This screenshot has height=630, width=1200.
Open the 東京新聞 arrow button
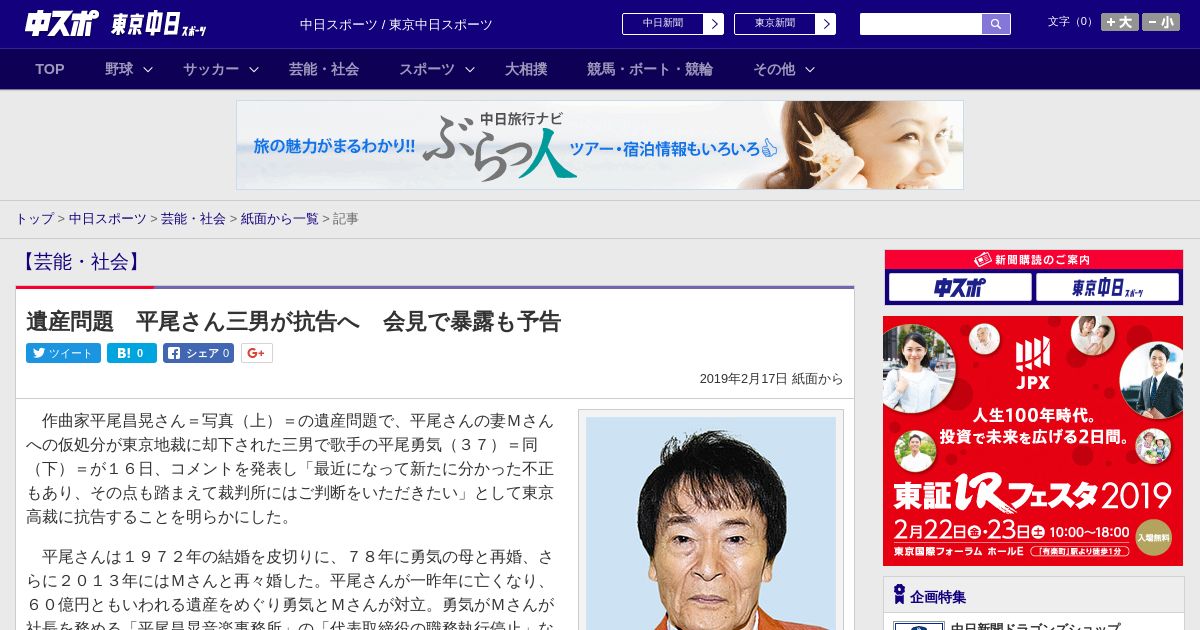point(825,24)
